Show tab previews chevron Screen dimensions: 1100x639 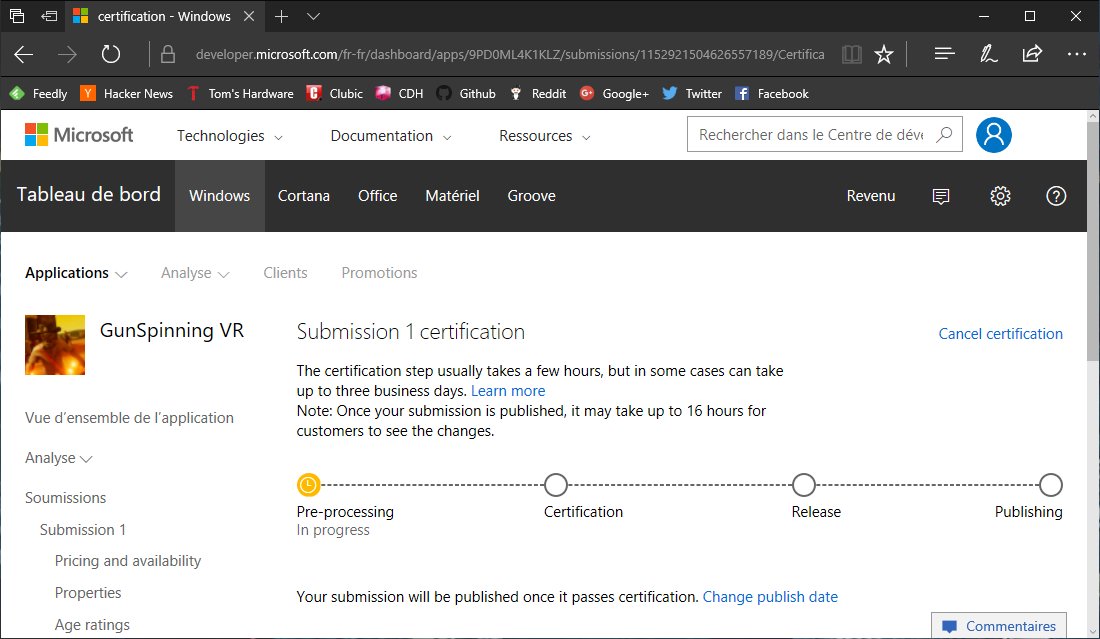tap(314, 16)
